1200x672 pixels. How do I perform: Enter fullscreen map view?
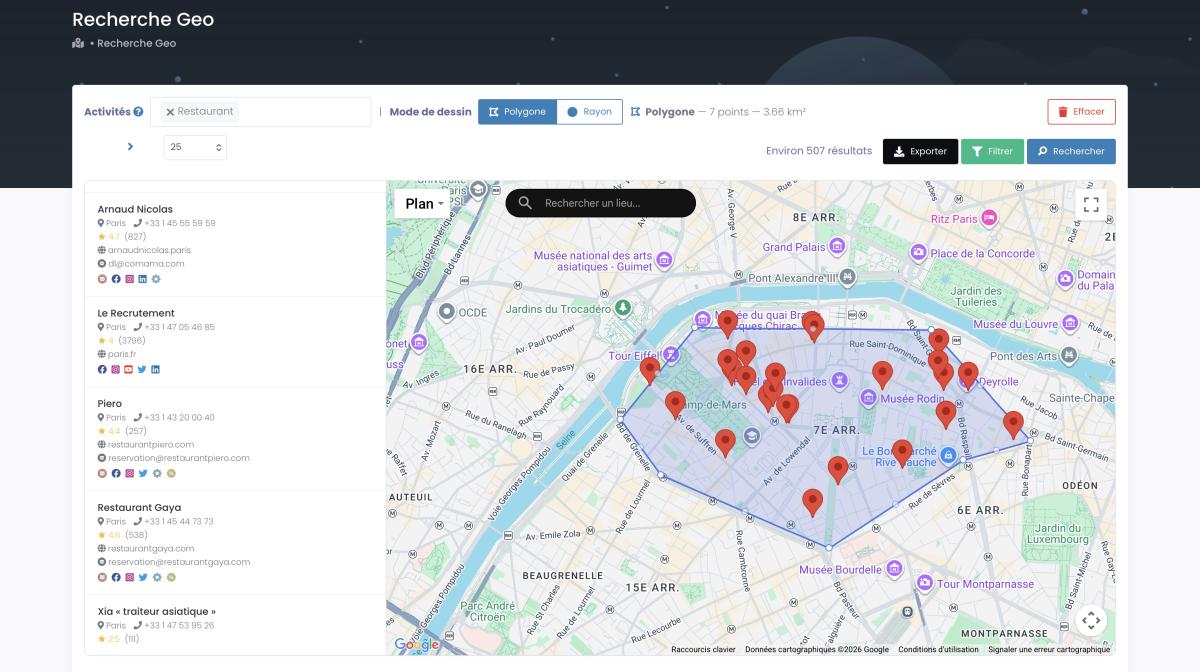[1091, 204]
